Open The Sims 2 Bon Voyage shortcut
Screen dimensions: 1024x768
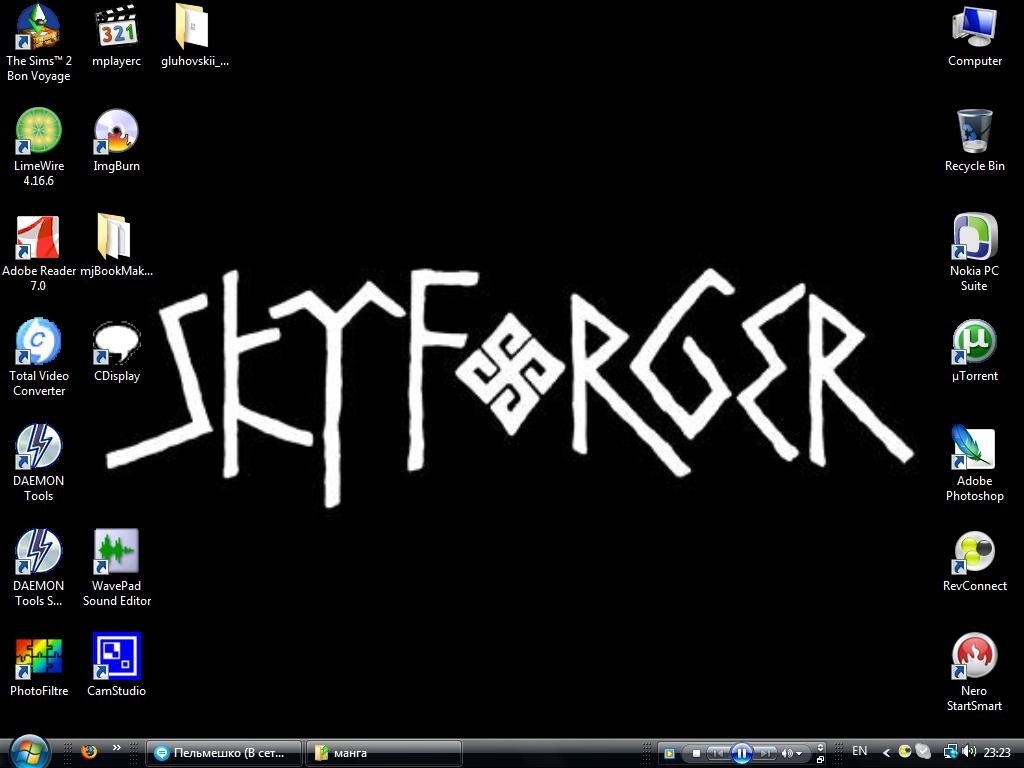pos(39,44)
